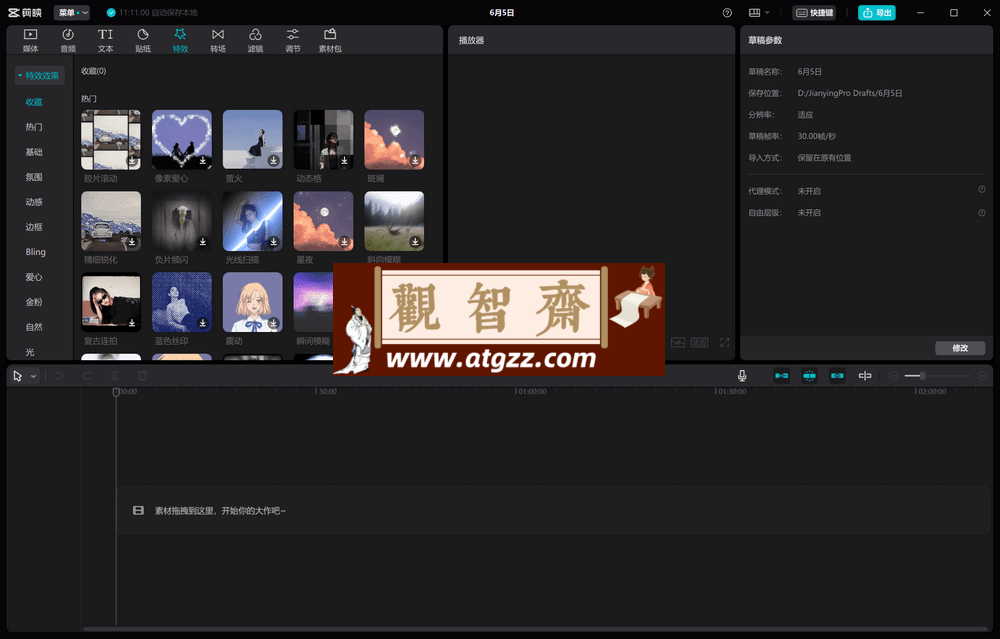Click the delete trash icon
The height and width of the screenshot is (639, 1000).
[143, 376]
